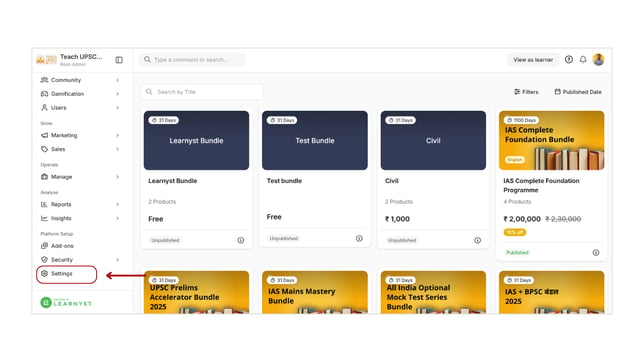Open user profile avatar

598,60
